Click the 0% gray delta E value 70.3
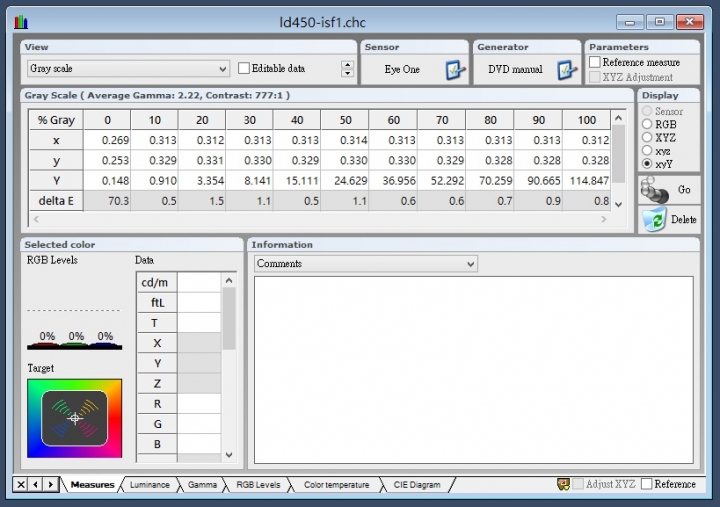This screenshot has width=720, height=507. 107,201
